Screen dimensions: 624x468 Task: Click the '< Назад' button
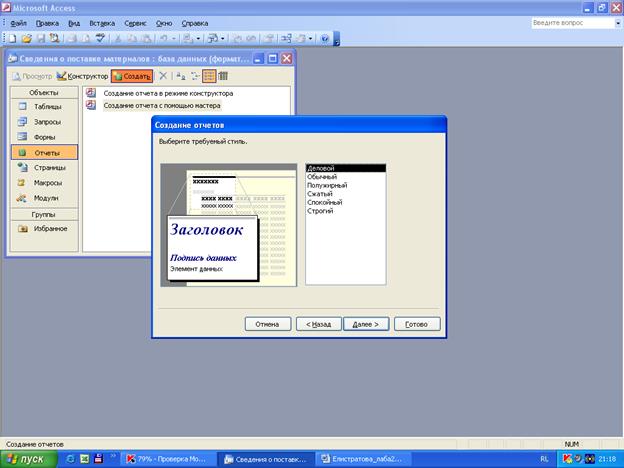(318, 324)
